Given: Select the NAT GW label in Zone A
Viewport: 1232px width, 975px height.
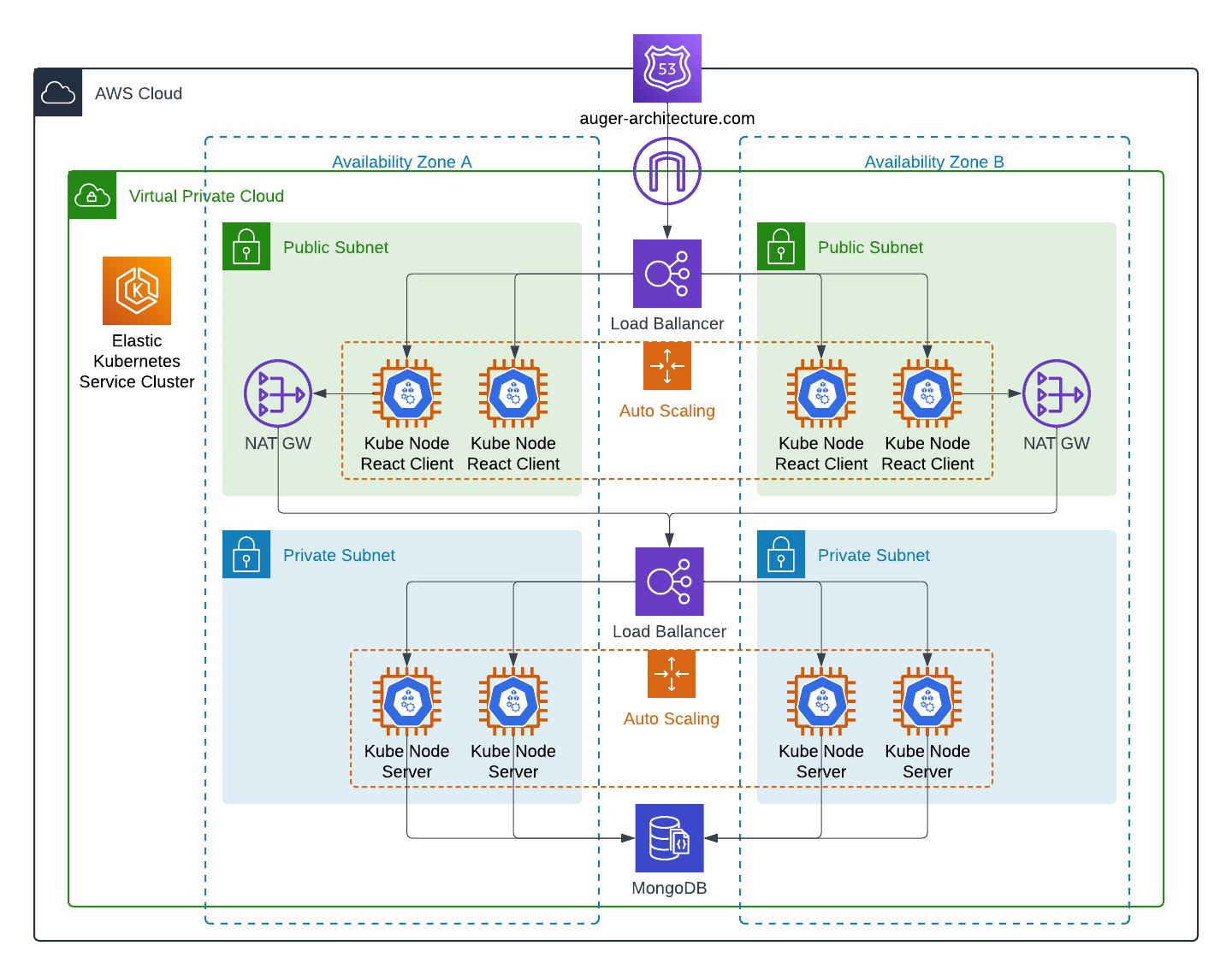Looking at the screenshot, I should coord(278,443).
